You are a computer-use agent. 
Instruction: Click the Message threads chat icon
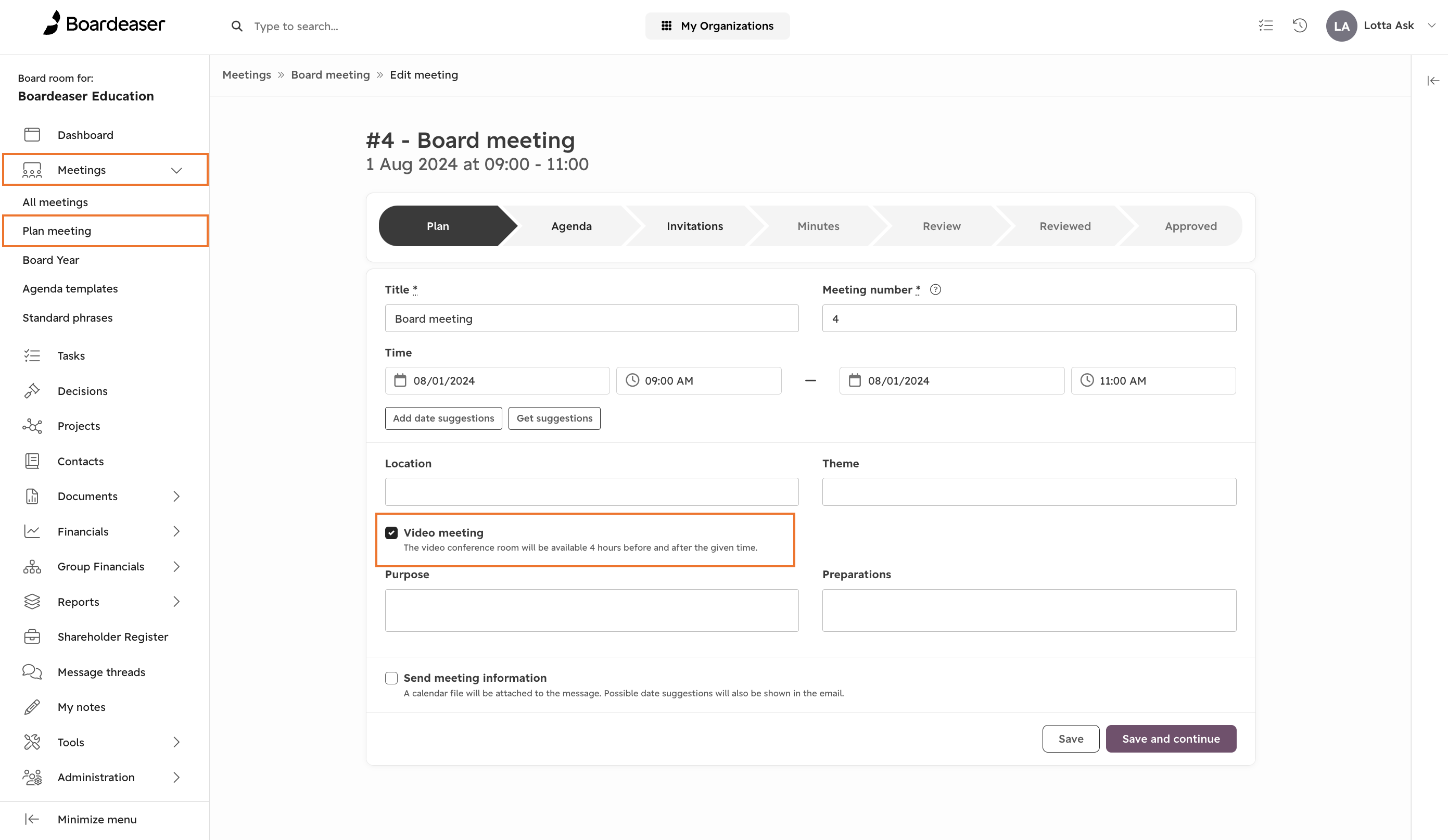(32, 672)
